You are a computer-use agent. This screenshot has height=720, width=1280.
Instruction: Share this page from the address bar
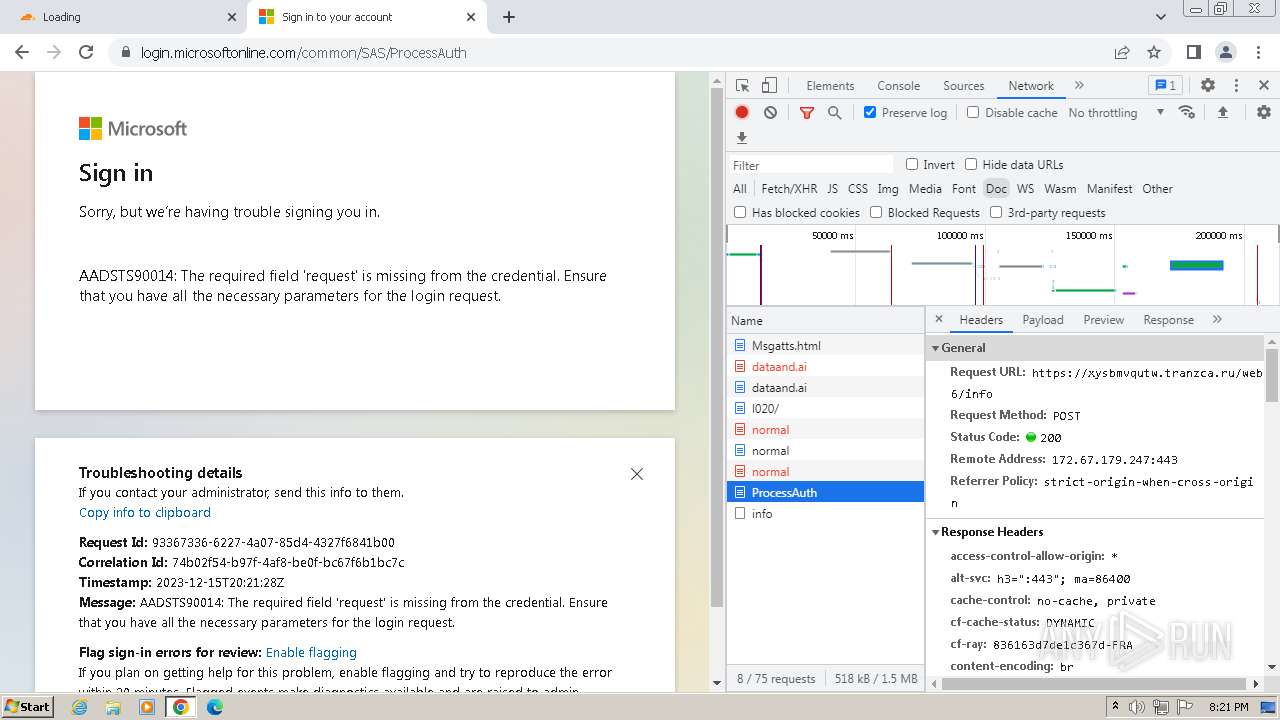pyautogui.click(x=1122, y=52)
